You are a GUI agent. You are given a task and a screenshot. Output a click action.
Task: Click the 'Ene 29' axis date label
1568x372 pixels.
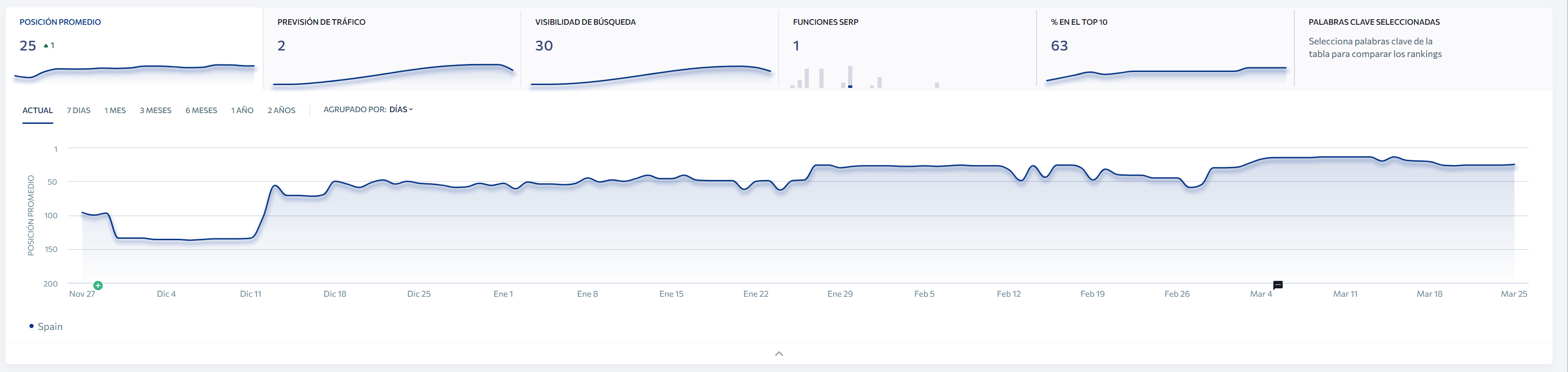click(x=840, y=294)
